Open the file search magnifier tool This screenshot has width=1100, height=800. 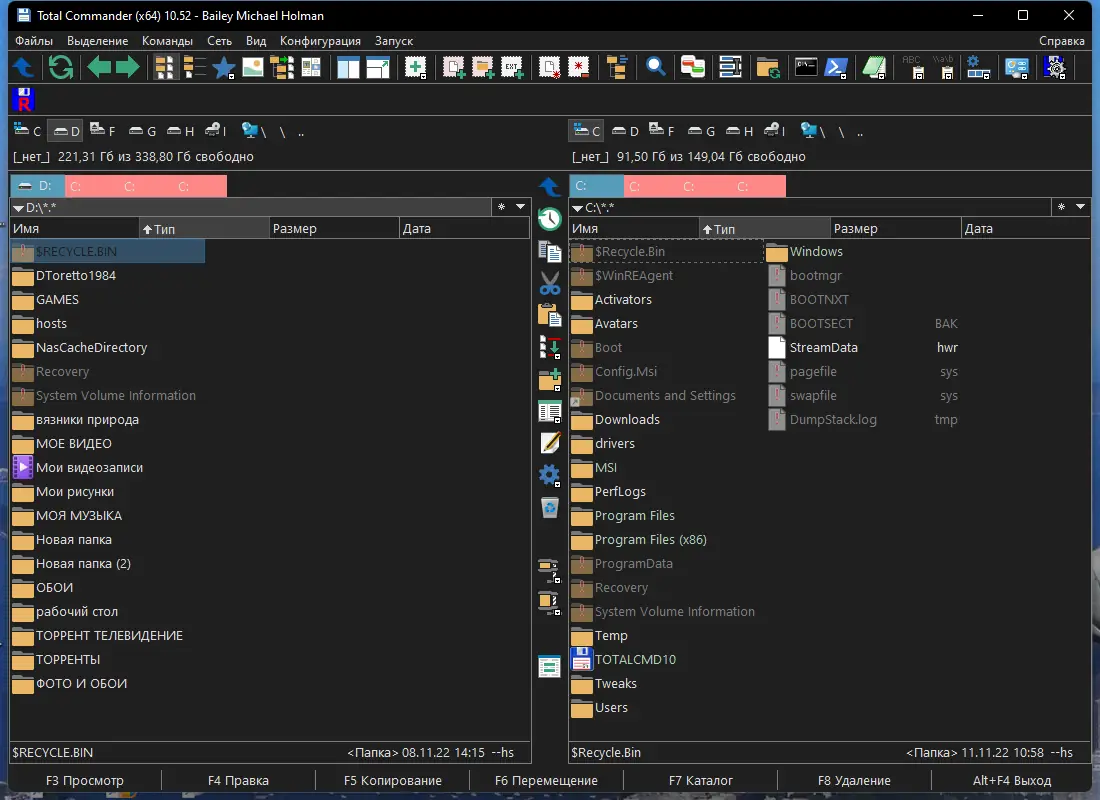click(653, 67)
